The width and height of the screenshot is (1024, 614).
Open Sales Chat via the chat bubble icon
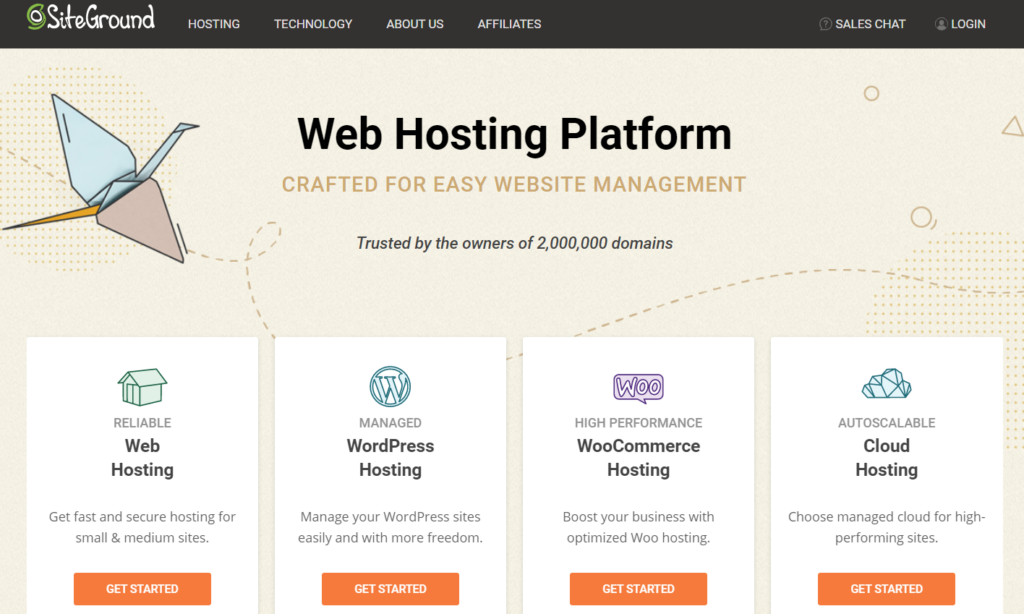click(825, 23)
